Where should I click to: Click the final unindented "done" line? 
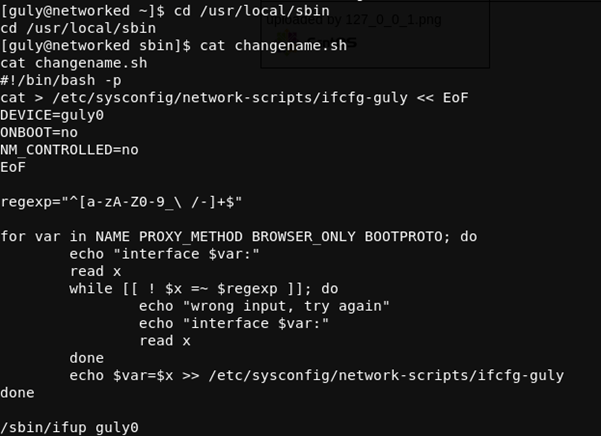pyautogui.click(x=18, y=393)
